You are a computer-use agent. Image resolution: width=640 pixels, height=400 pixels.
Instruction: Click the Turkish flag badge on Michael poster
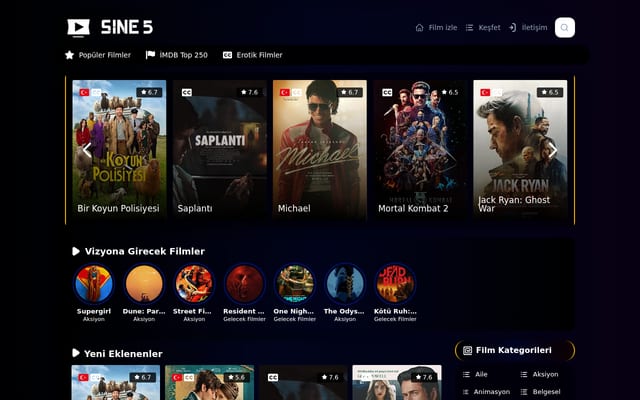click(284, 93)
